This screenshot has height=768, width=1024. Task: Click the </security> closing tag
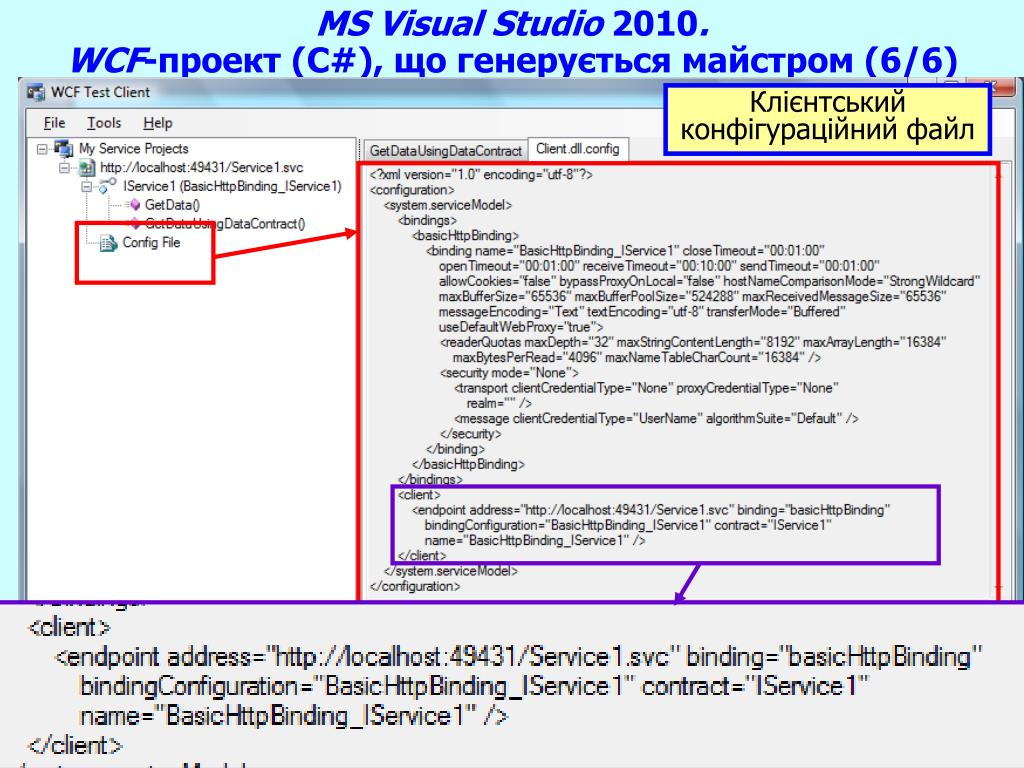tap(470, 434)
